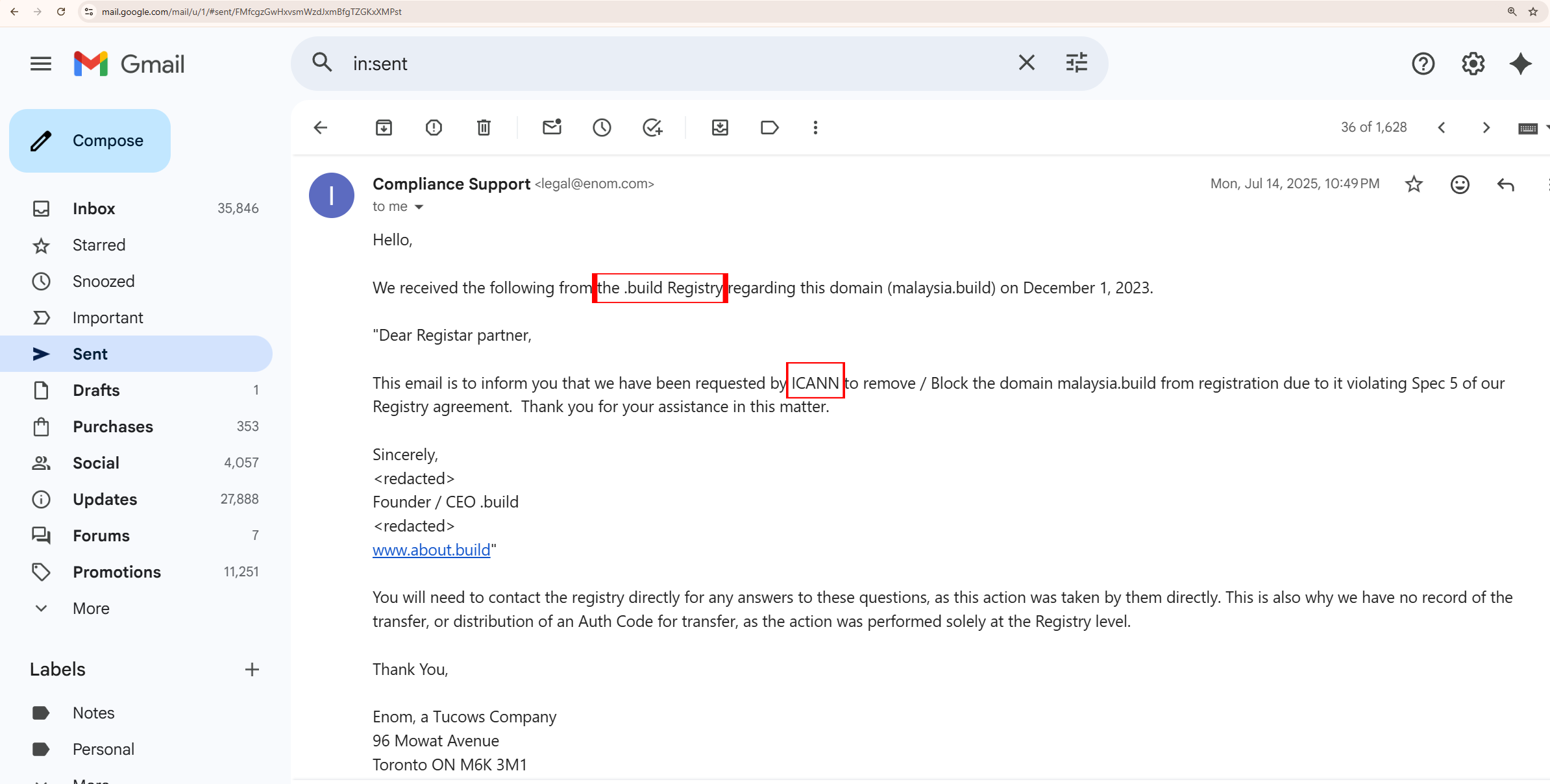
Task: Select the Sent folder
Action: click(x=136, y=354)
